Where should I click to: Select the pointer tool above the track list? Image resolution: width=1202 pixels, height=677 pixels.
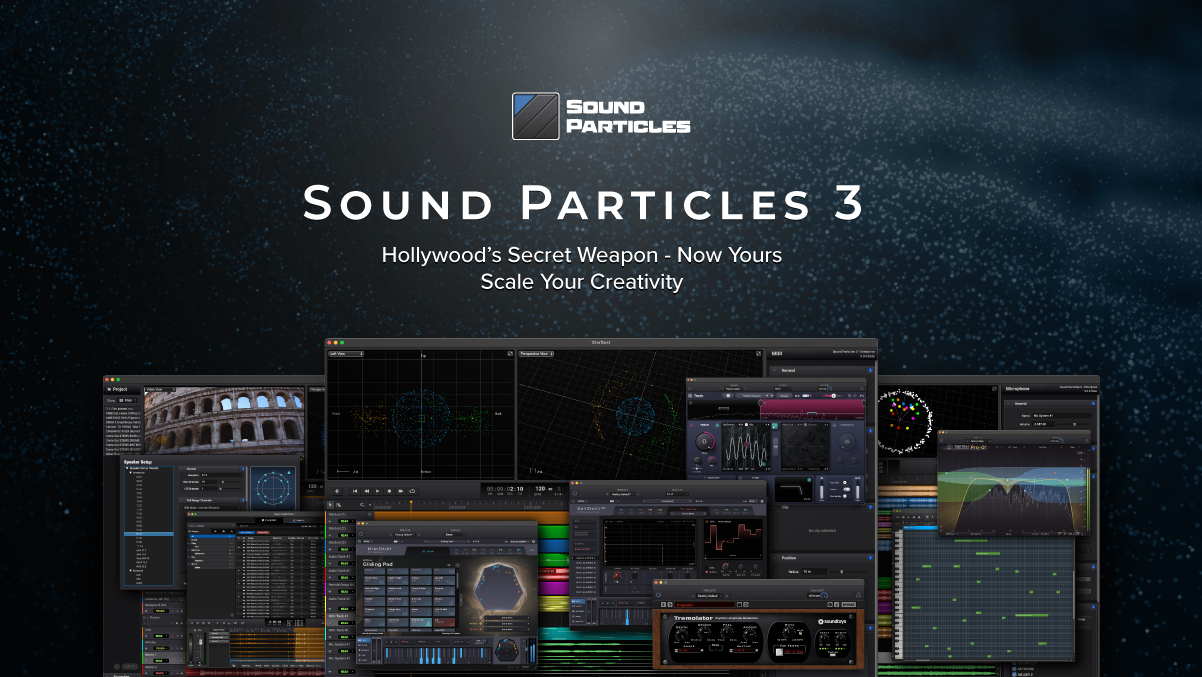coord(331,505)
